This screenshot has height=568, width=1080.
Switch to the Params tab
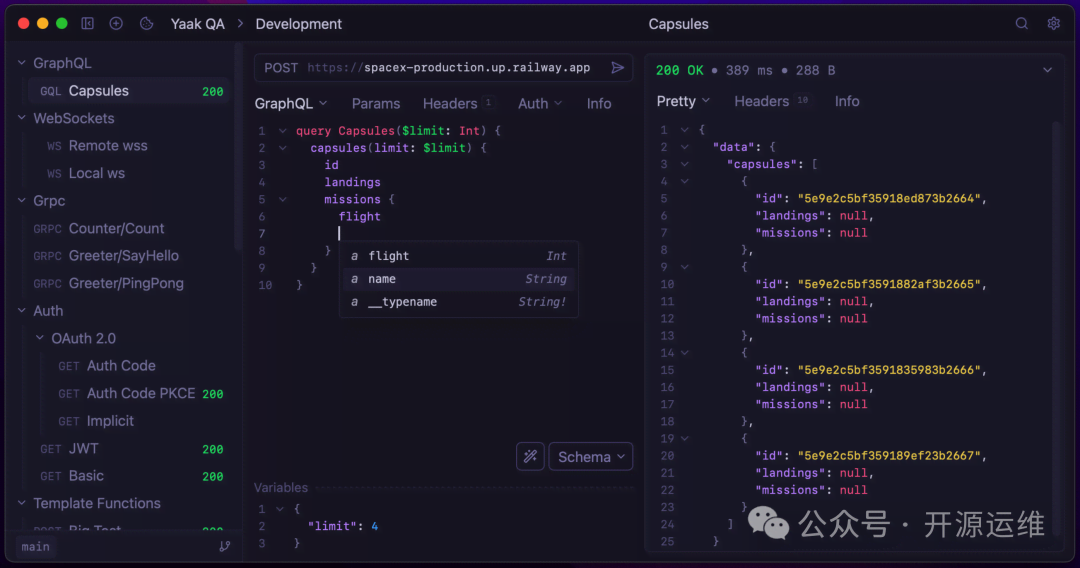click(375, 103)
